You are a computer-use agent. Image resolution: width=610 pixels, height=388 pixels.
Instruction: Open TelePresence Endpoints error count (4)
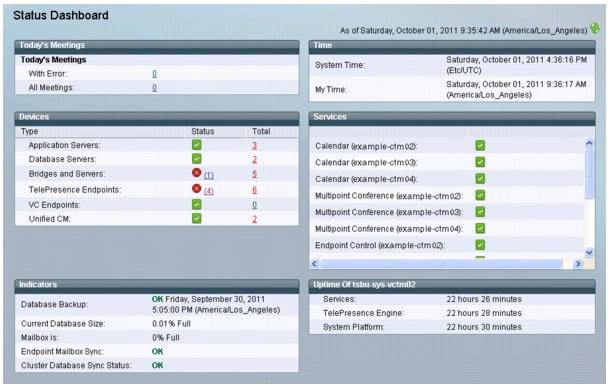209,191
